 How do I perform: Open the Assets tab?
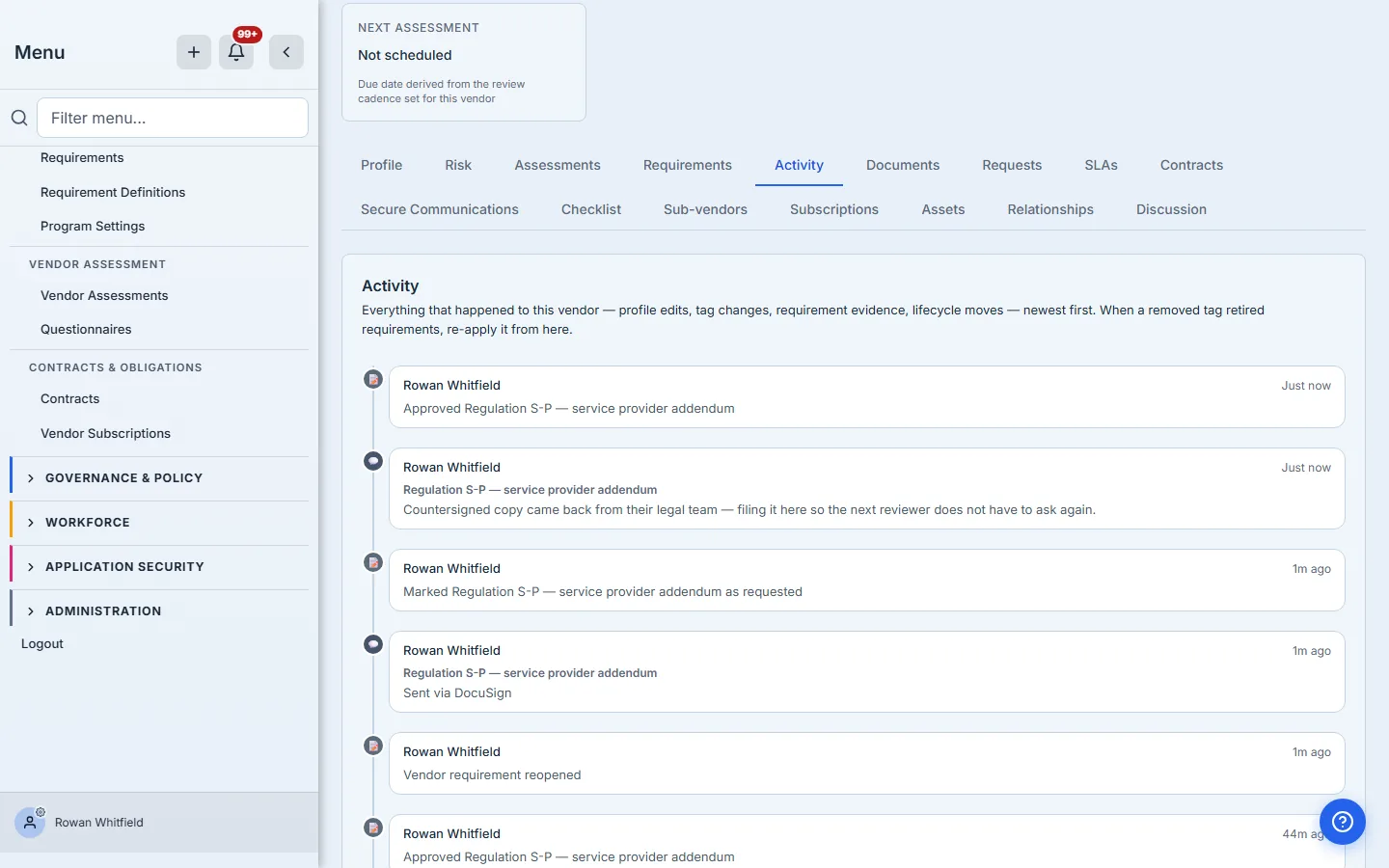click(x=943, y=209)
